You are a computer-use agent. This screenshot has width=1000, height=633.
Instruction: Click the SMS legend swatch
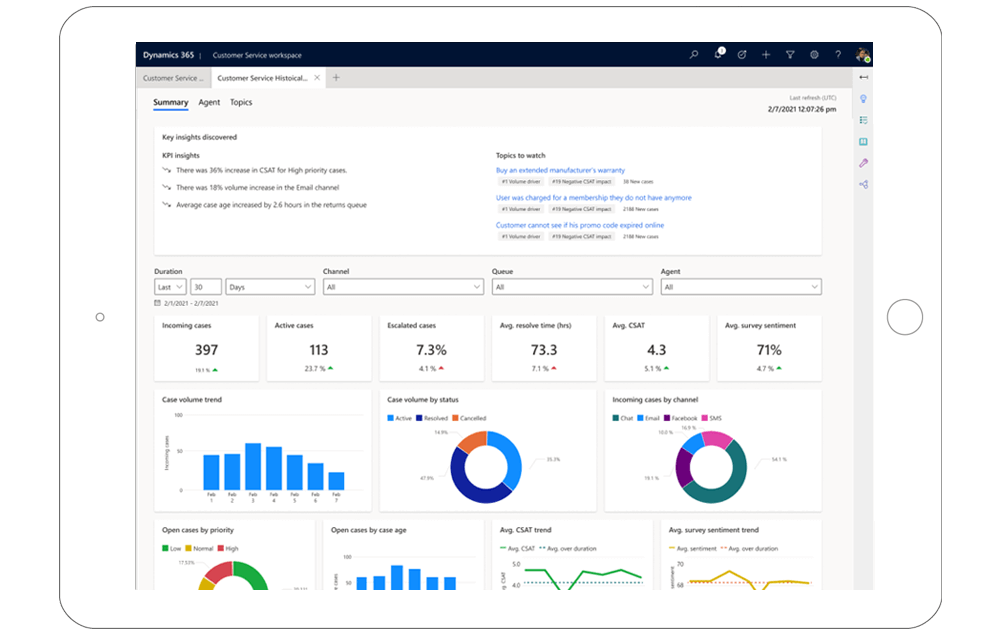coord(705,418)
